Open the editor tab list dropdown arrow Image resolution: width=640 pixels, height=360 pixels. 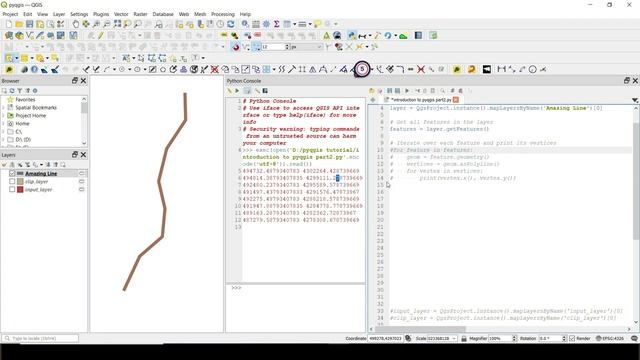(635, 100)
